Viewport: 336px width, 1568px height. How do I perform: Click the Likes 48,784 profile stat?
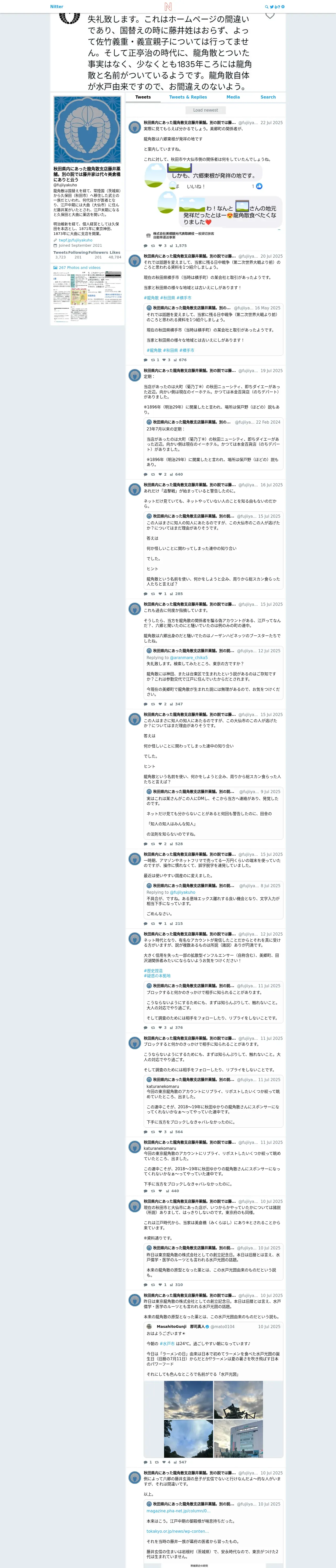point(115,255)
